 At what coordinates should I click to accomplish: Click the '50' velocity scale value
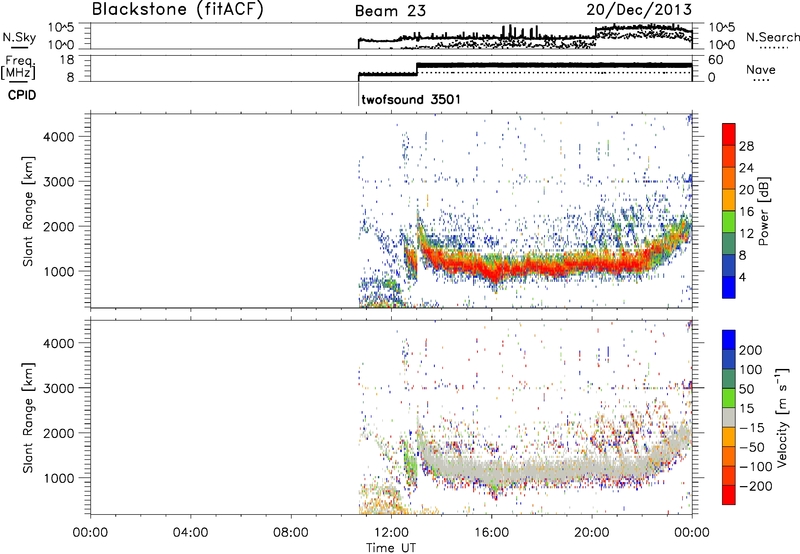(747, 389)
